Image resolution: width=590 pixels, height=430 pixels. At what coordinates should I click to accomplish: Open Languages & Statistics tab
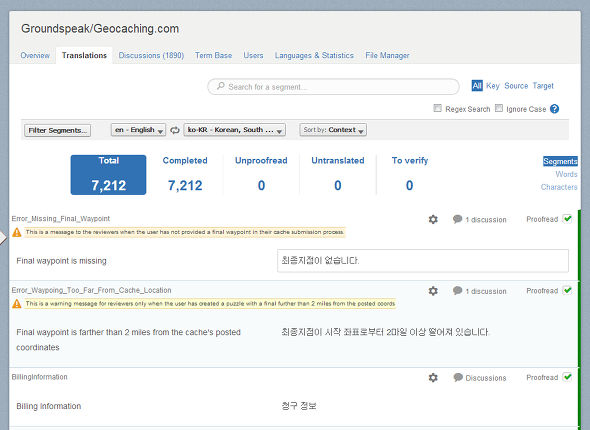(314, 55)
